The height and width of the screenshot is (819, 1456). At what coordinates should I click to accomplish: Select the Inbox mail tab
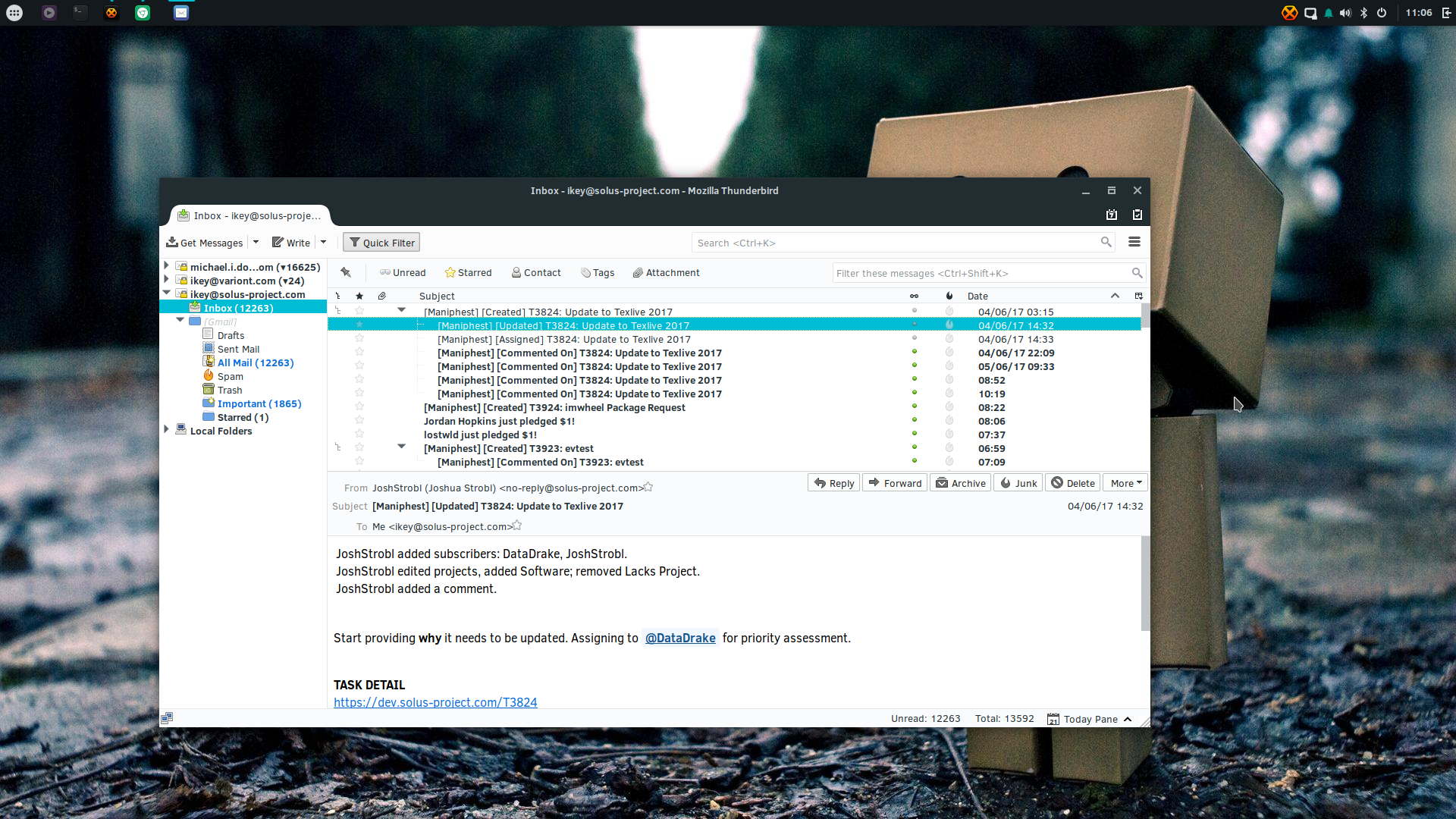click(249, 215)
